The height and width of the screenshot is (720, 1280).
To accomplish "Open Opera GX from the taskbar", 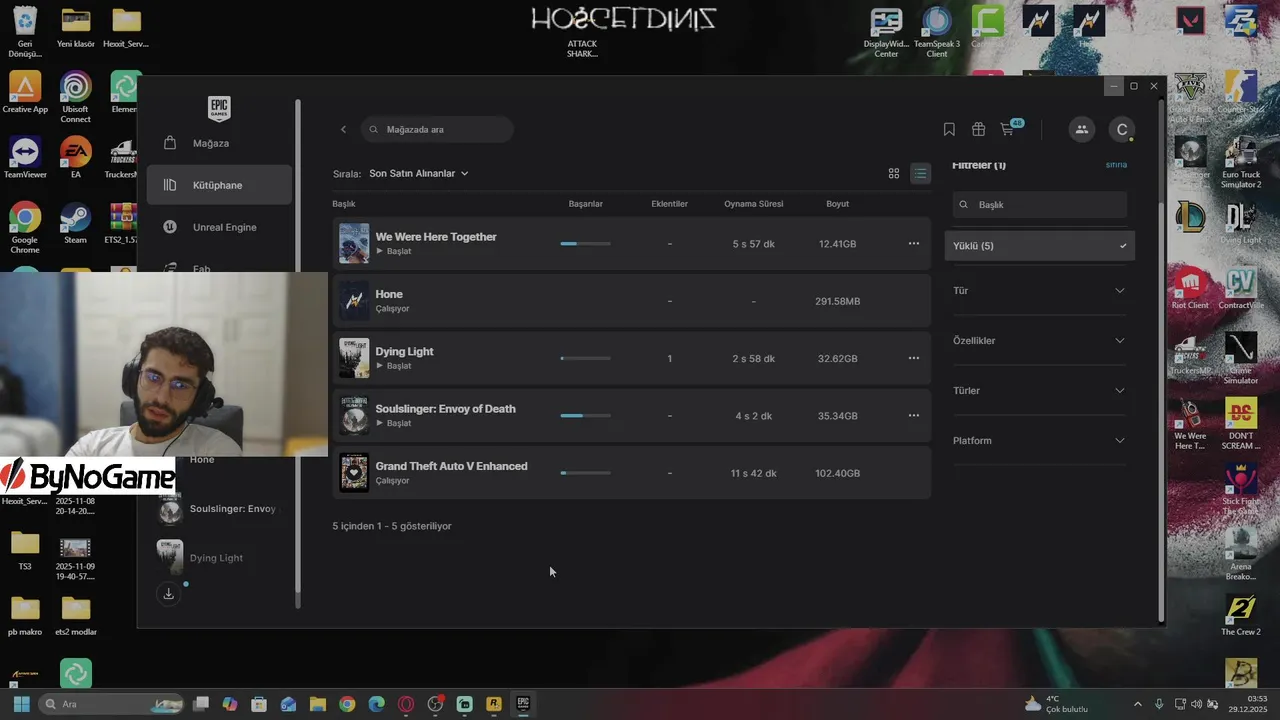I will [406, 704].
